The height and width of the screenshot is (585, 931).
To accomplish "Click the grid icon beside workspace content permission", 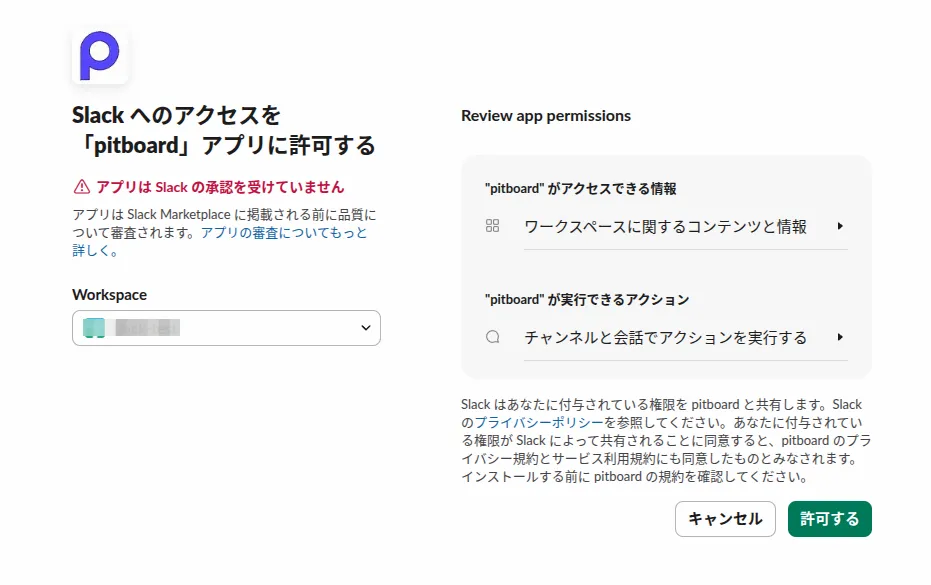I will (x=492, y=226).
